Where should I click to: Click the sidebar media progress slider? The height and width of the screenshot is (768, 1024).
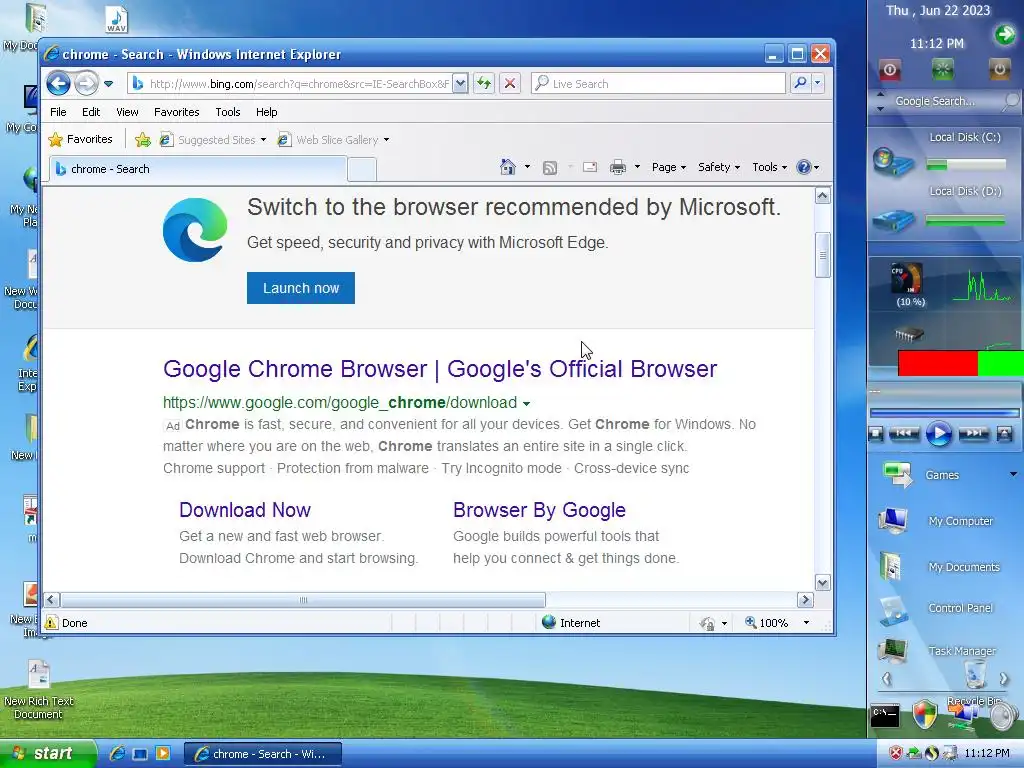tap(944, 413)
